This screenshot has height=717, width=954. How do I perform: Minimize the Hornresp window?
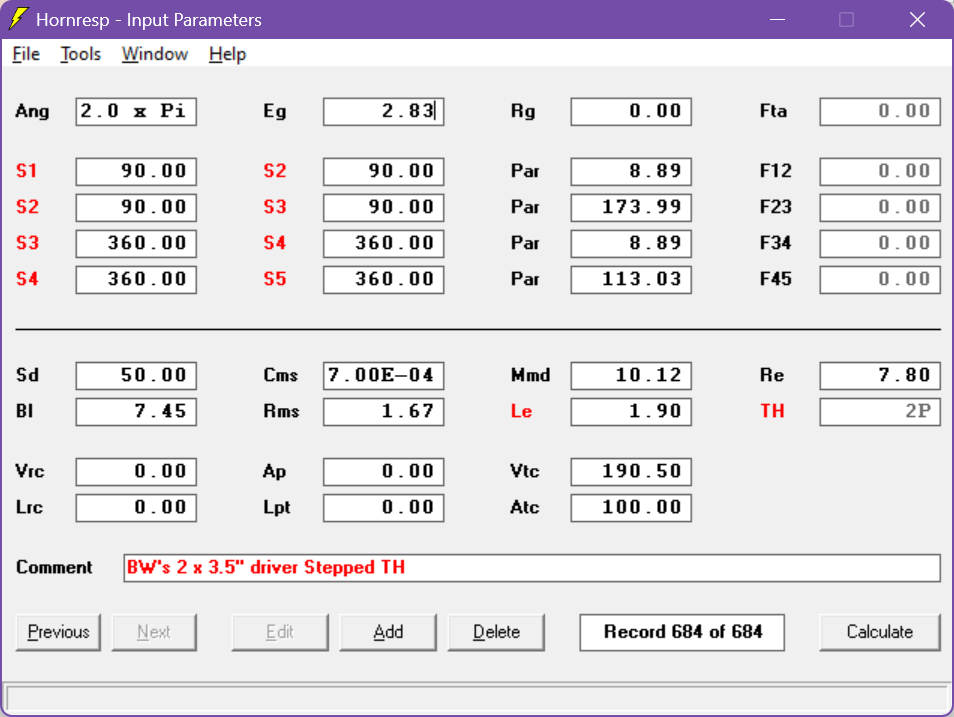[777, 19]
